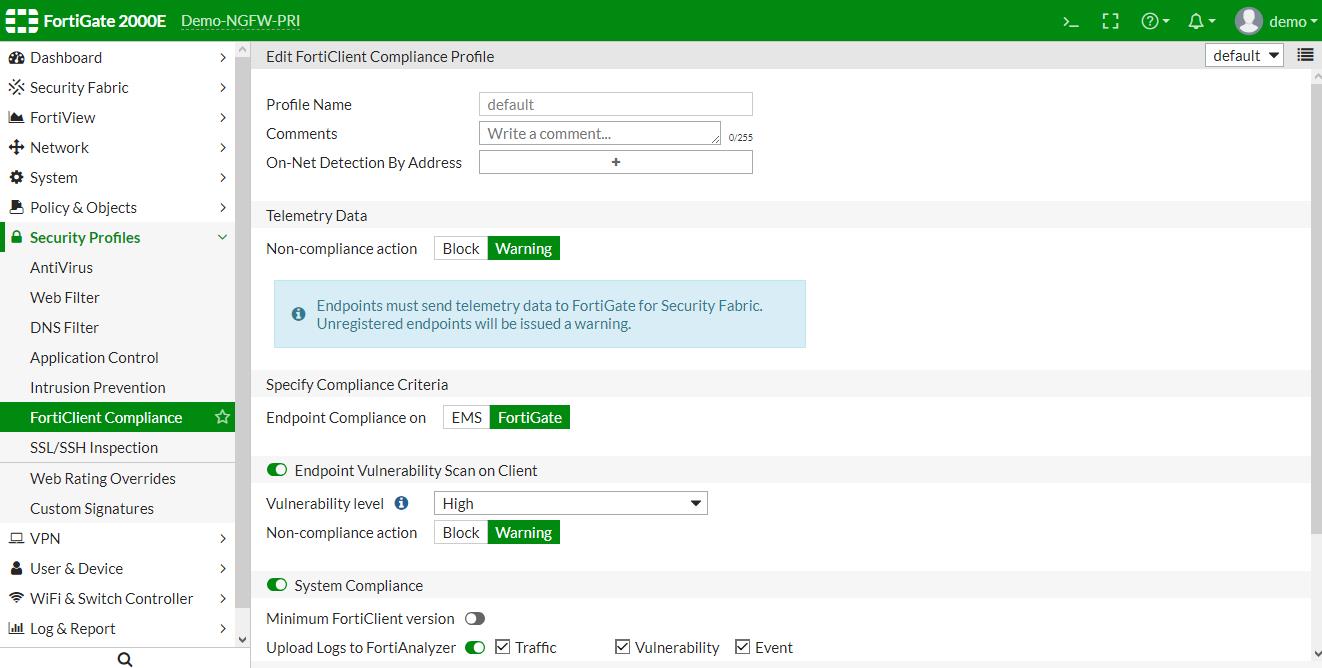This screenshot has width=1322, height=668.
Task: Click the WiFi & Switch Controller icon
Action: pyautogui.click(x=16, y=599)
